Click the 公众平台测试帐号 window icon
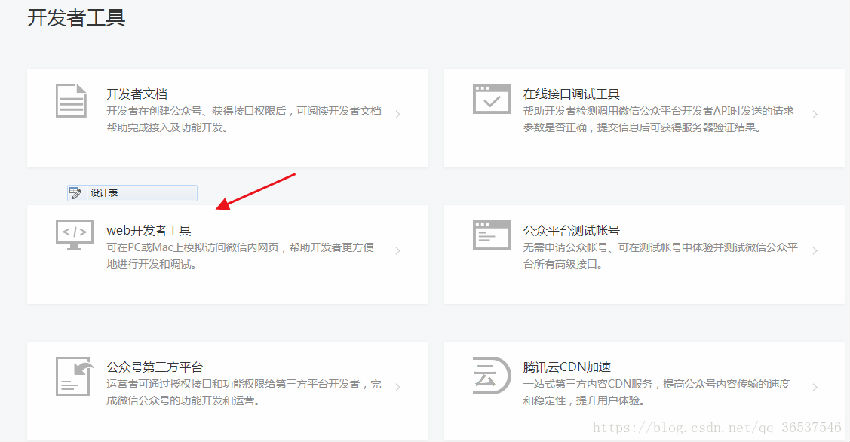Screen dimensions: 850x442 coord(492,236)
